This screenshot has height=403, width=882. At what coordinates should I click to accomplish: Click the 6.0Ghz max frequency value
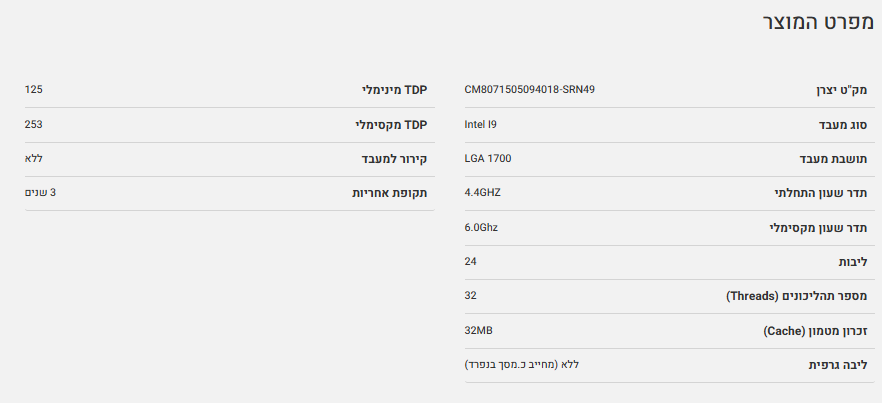tap(481, 227)
